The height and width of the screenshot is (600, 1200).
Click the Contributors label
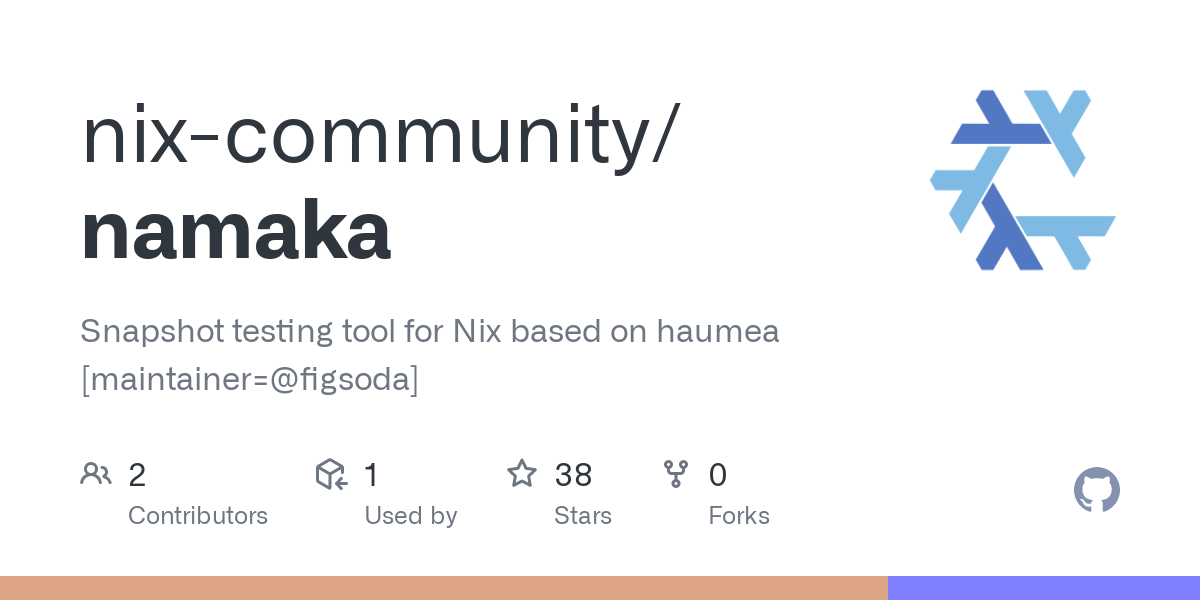click(198, 516)
